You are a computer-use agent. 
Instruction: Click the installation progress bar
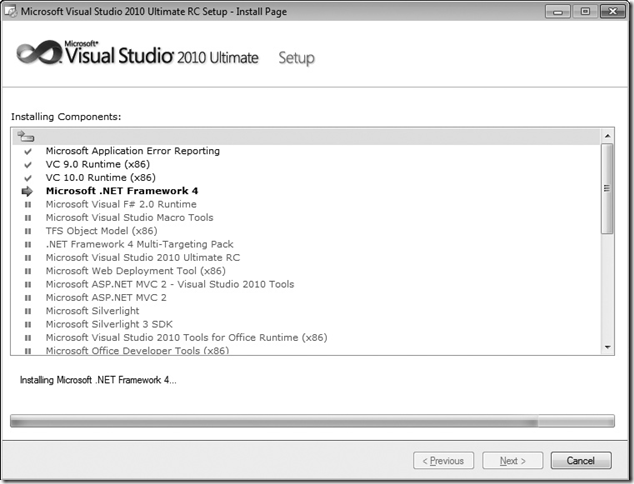tap(312, 421)
